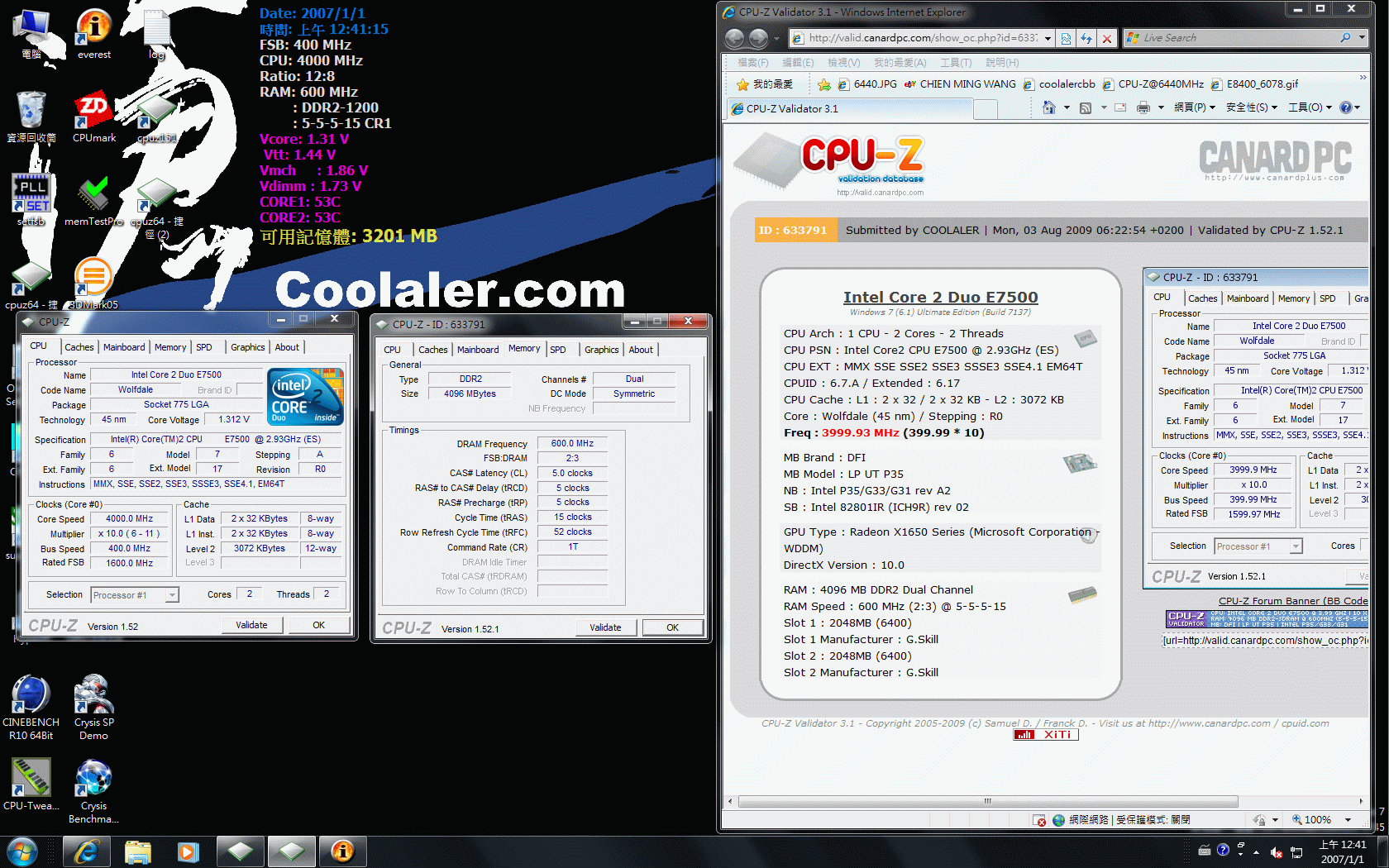Click the IE Help question mark icon

1346,107
